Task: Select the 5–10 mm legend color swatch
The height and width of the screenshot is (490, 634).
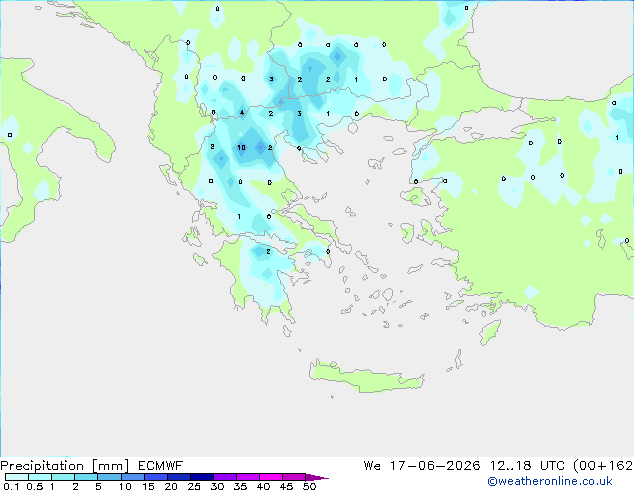Action: pyautogui.click(x=110, y=477)
